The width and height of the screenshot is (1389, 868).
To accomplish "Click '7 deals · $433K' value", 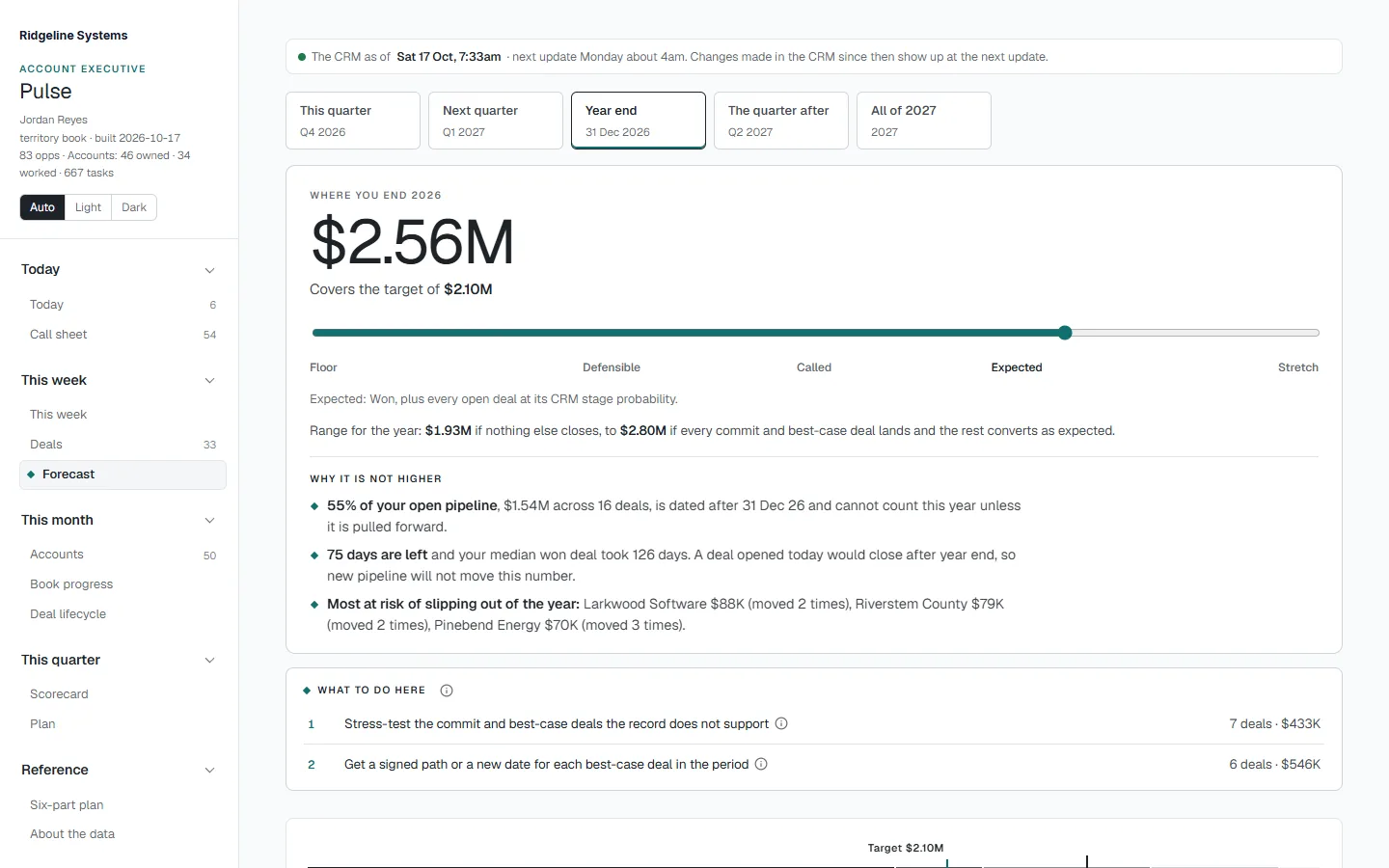I will pos(1274,724).
